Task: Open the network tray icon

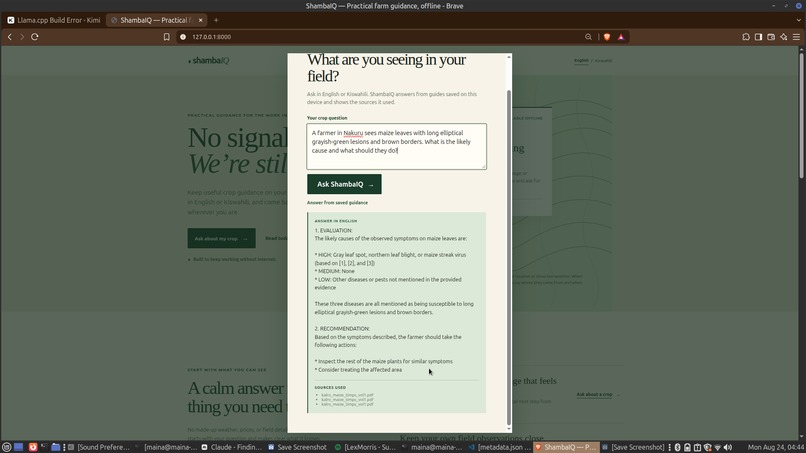Action: (718, 447)
